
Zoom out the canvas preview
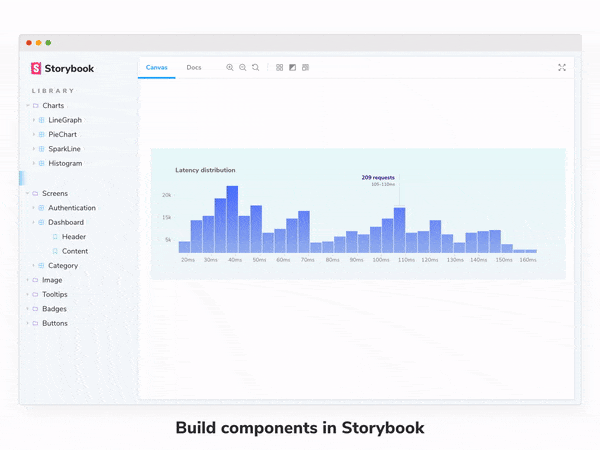point(243,67)
